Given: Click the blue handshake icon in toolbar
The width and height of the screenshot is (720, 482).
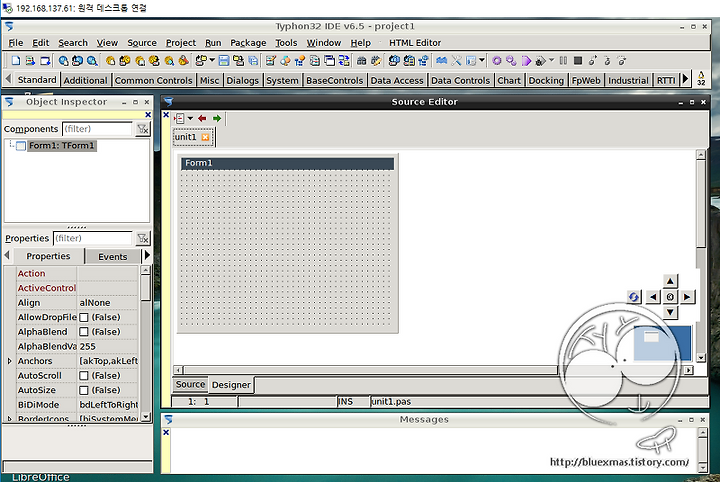Looking at the screenshot, I should point(442,61).
